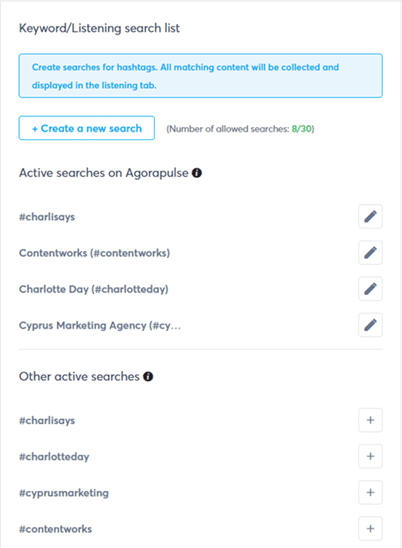Add #cyprusmarketing search using plus icon
Viewport: 402px width, 548px height.
(370, 492)
